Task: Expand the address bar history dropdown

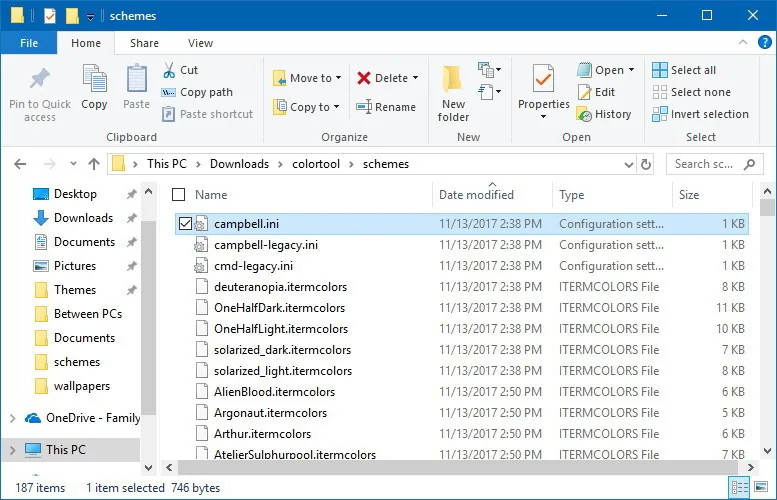Action: point(628,165)
